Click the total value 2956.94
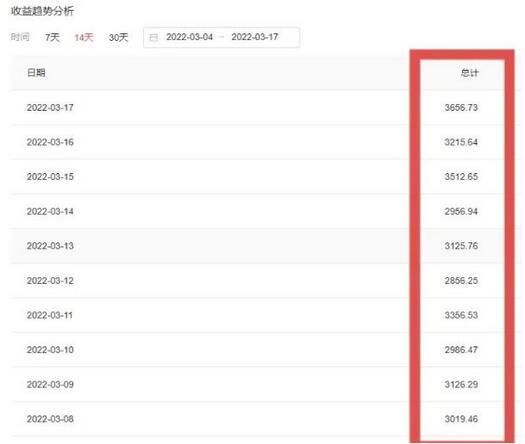The height and width of the screenshot is (444, 525). pyautogui.click(x=461, y=211)
